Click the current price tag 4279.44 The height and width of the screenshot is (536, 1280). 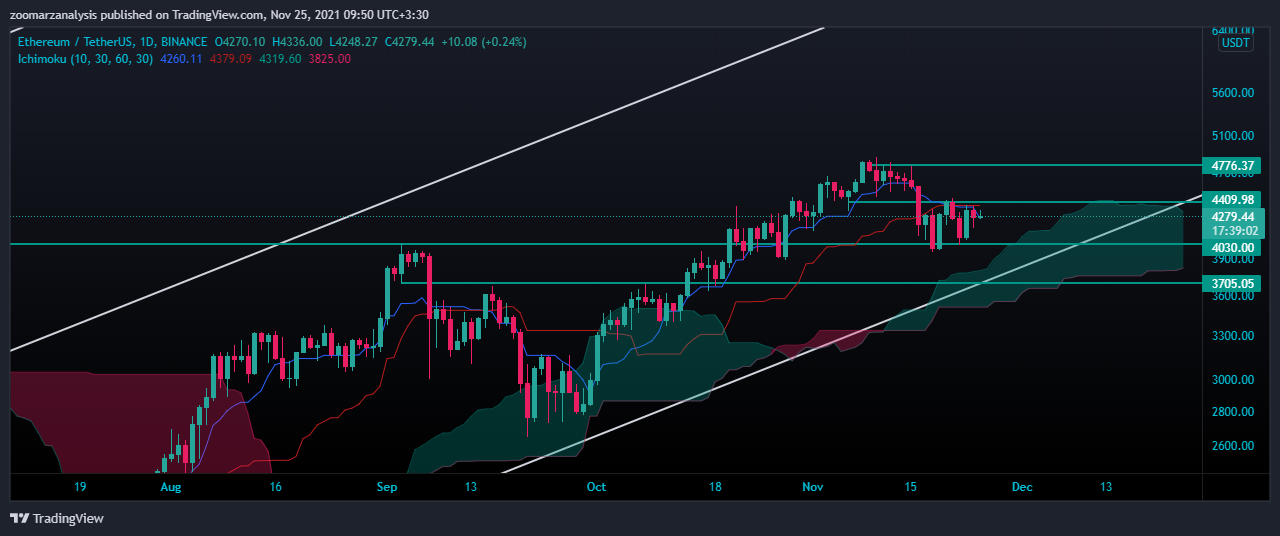click(1232, 216)
